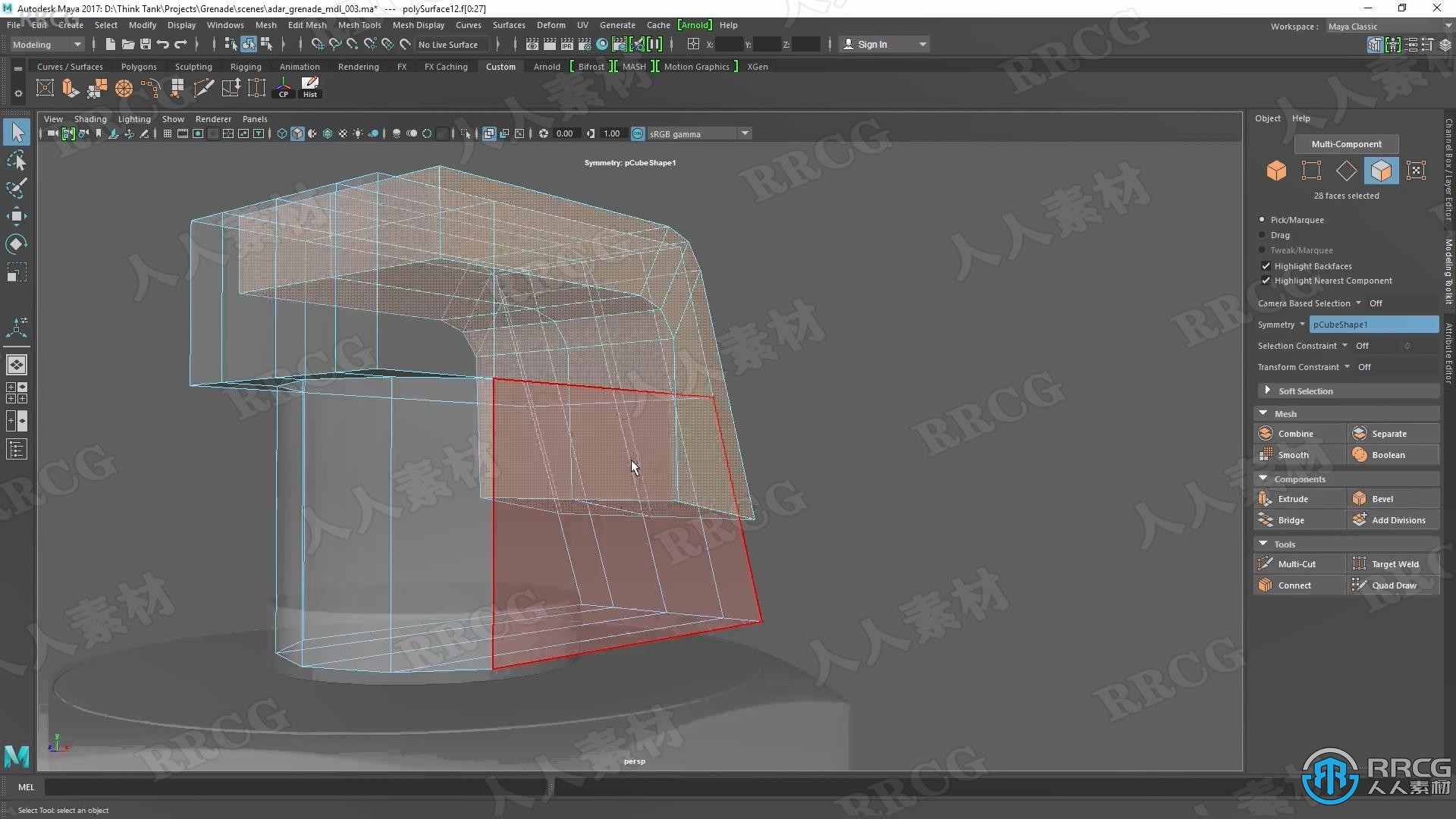Click the Symmetry pCubeShape1 input field

pyautogui.click(x=1372, y=324)
